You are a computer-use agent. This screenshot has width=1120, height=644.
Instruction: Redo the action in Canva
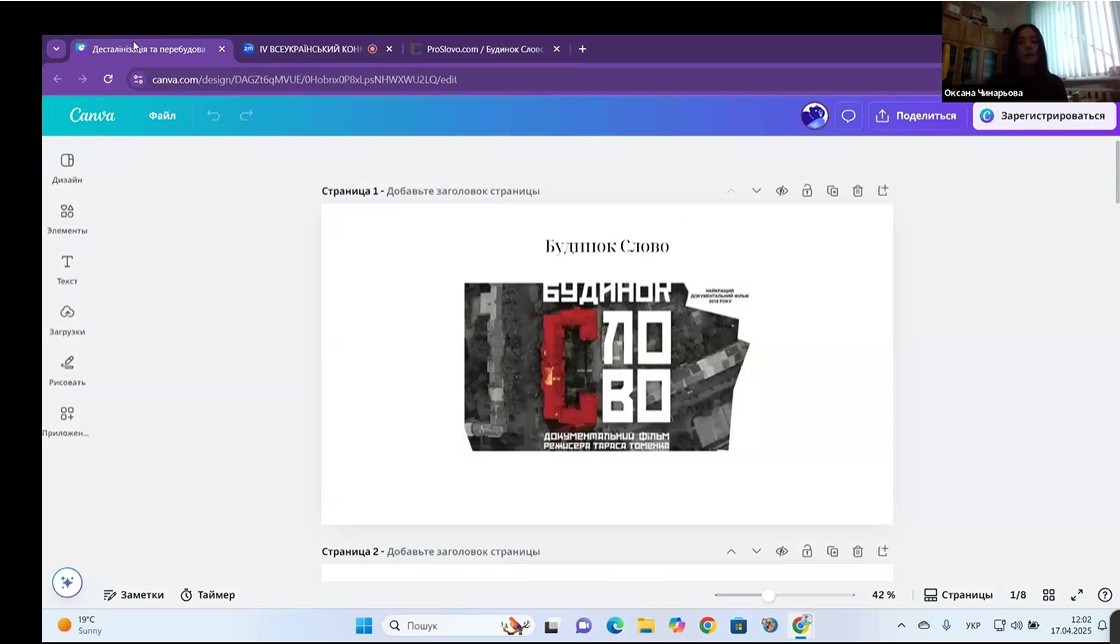coord(246,116)
